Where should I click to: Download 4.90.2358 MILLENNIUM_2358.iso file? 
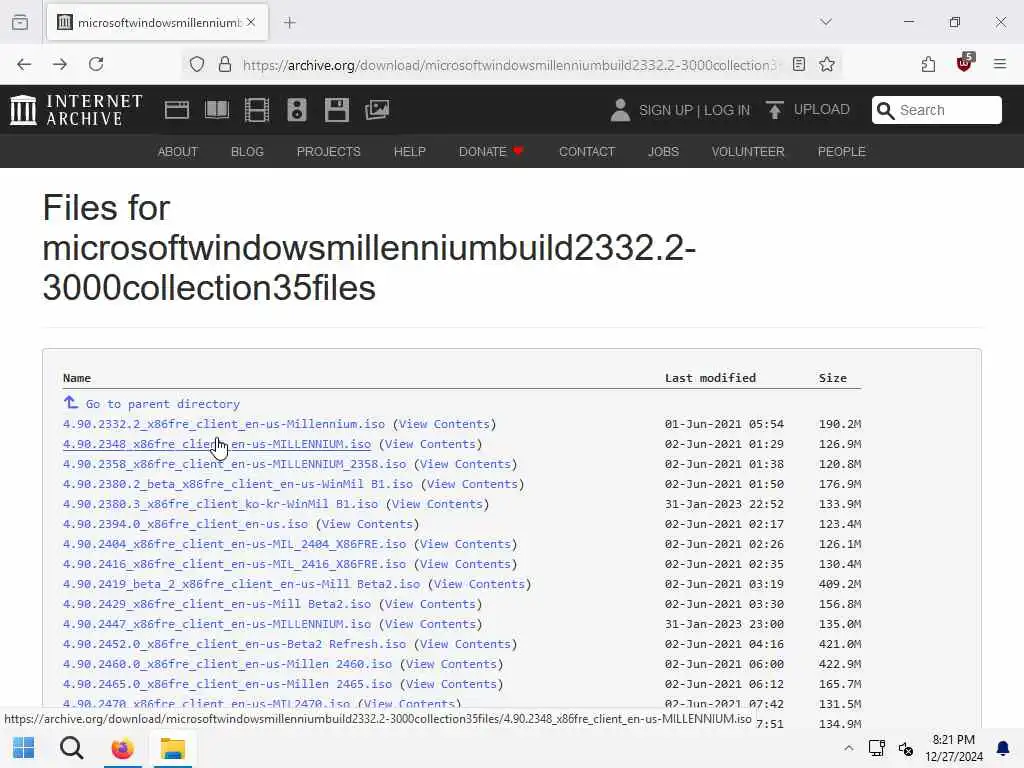(234, 464)
